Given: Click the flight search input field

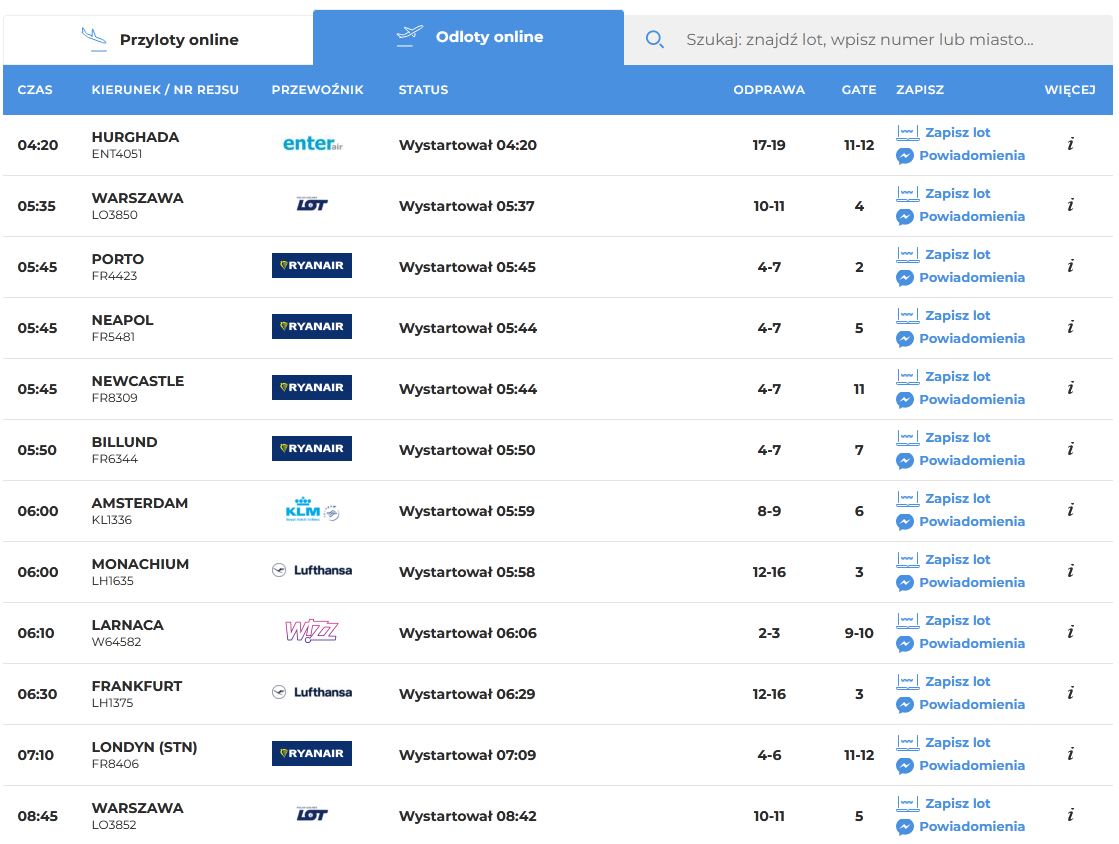Looking at the screenshot, I should (x=860, y=40).
